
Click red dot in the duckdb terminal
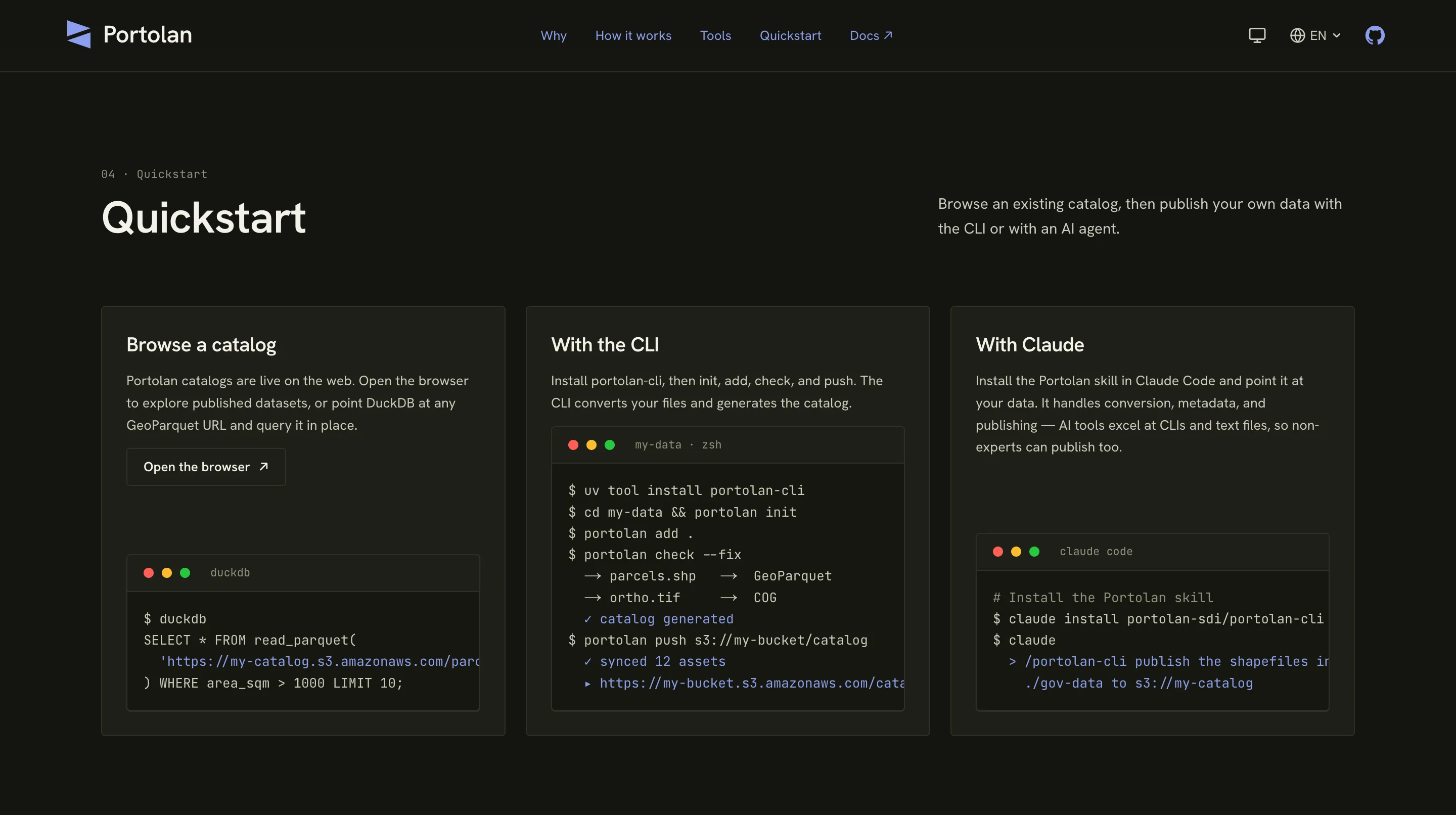tap(149, 572)
